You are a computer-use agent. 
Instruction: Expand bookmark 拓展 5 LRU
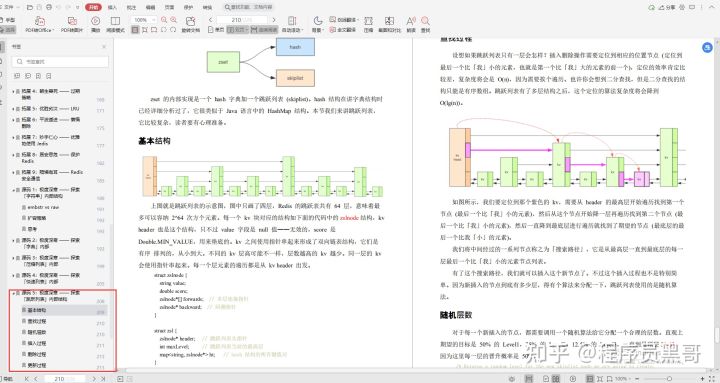(13, 109)
